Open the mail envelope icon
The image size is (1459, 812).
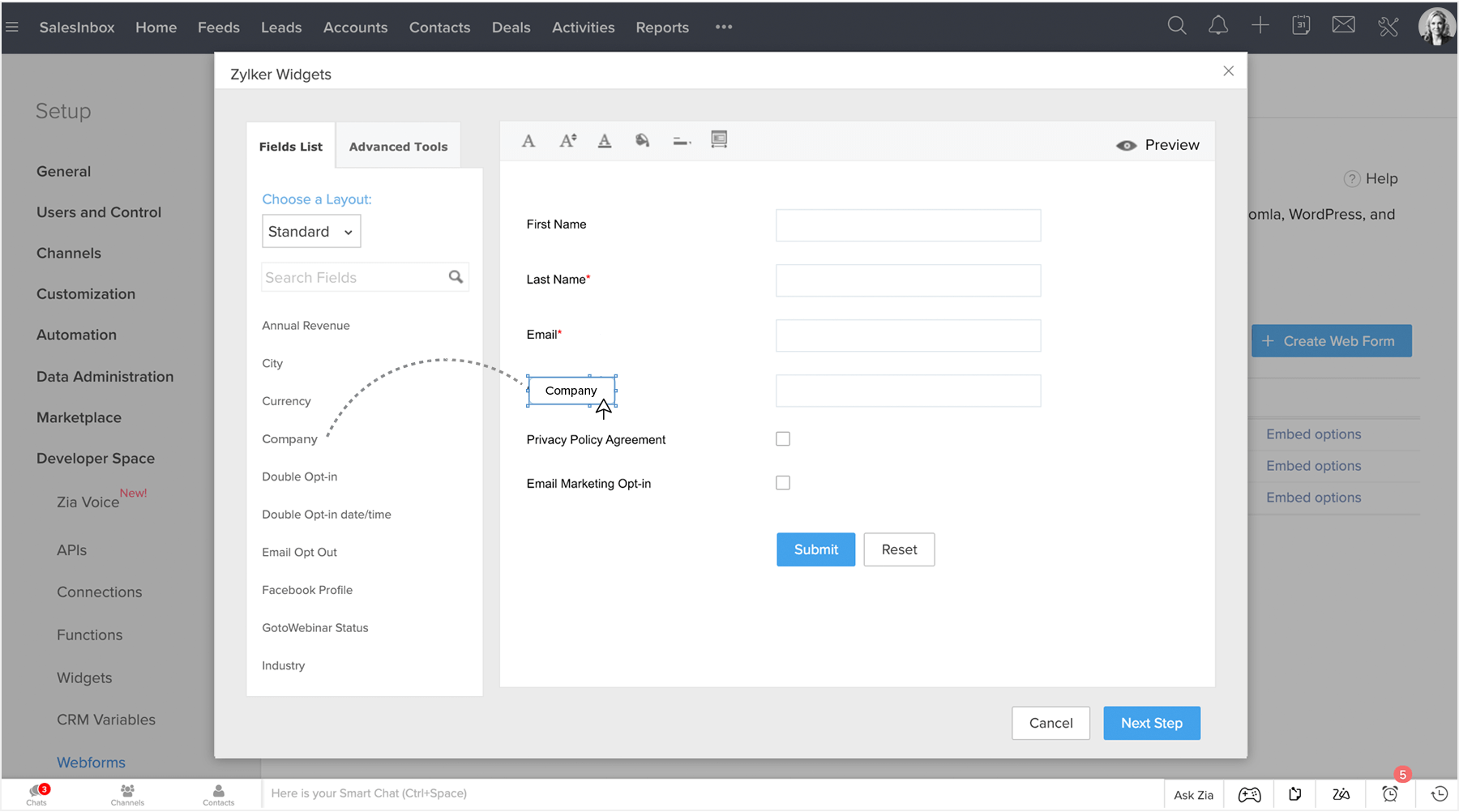tap(1343, 26)
